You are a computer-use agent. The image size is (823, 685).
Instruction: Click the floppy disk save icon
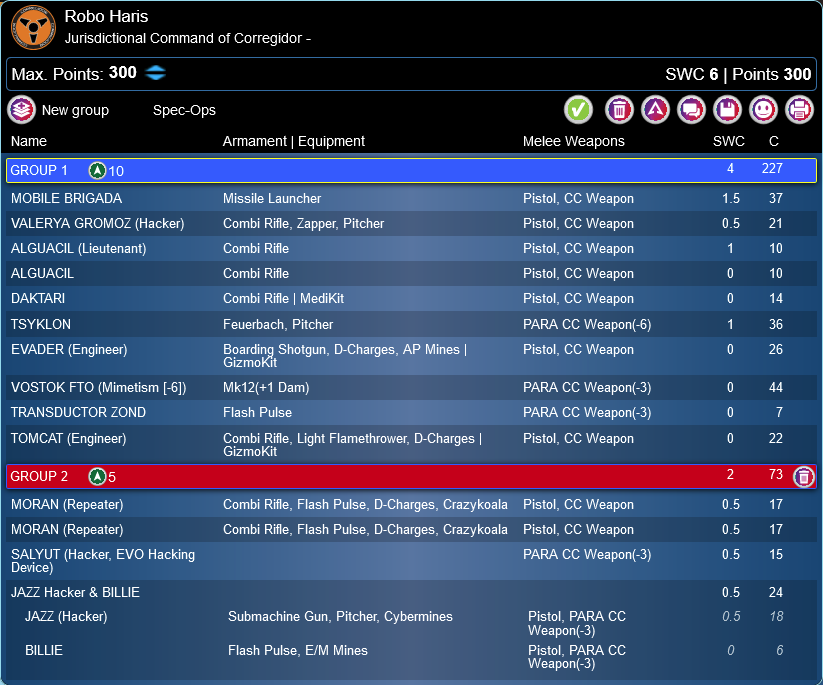(x=727, y=110)
